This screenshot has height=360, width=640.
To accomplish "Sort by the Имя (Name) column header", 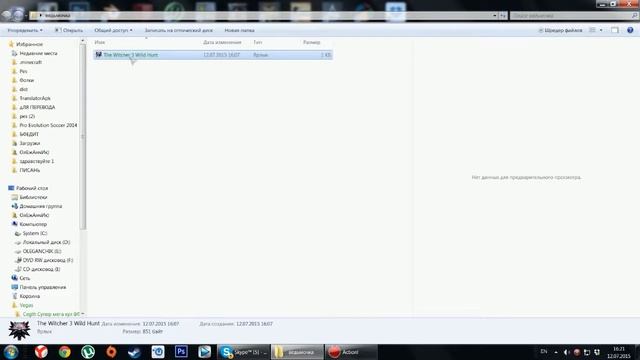I will pyautogui.click(x=100, y=42).
